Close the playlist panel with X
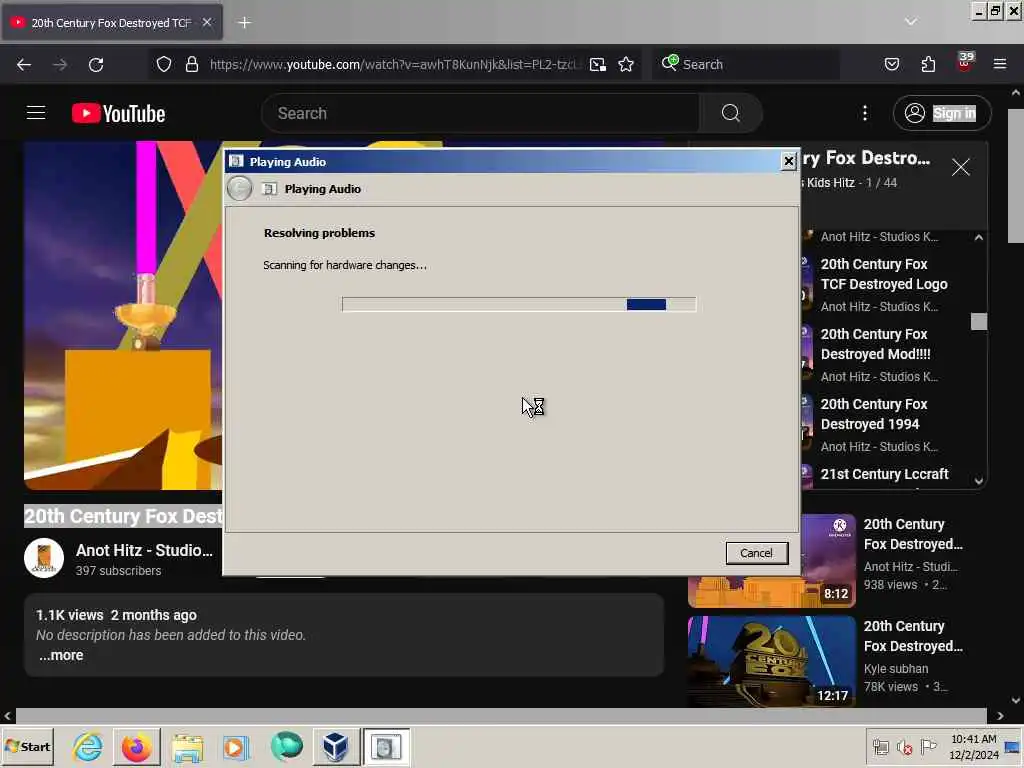The image size is (1024, 768). point(960,167)
